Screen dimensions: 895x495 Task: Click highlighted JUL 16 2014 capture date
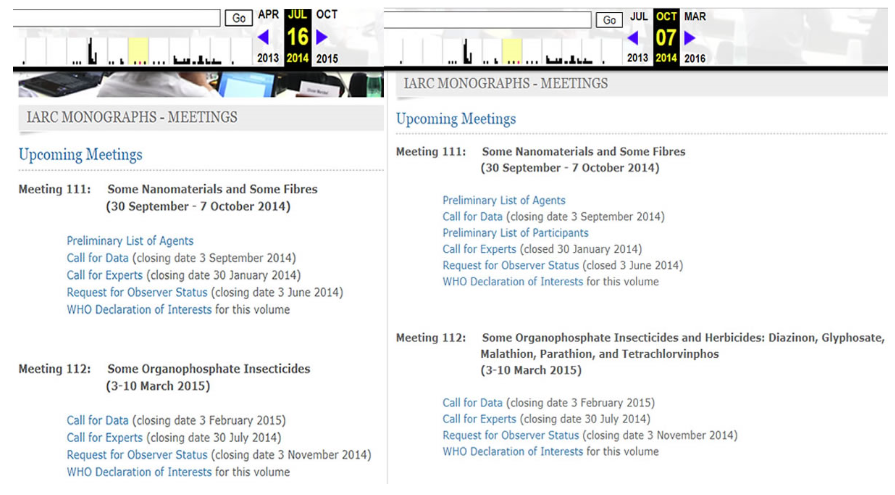[297, 38]
